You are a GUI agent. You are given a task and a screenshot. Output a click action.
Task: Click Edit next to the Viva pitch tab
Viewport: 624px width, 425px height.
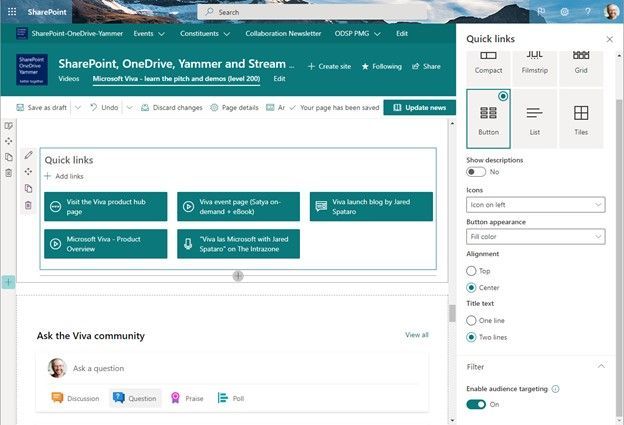[x=279, y=78]
